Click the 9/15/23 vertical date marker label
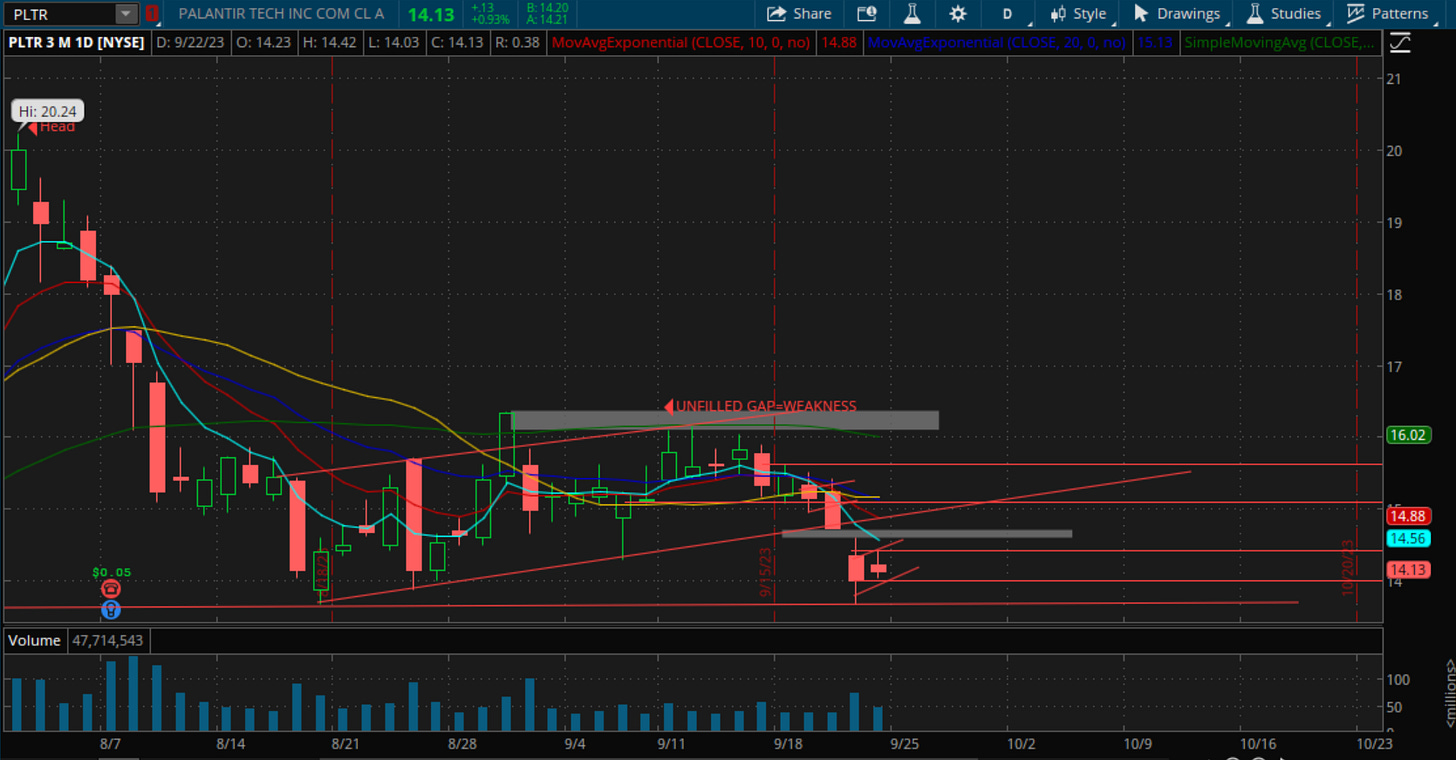Image resolution: width=1456 pixels, height=760 pixels. [766, 573]
